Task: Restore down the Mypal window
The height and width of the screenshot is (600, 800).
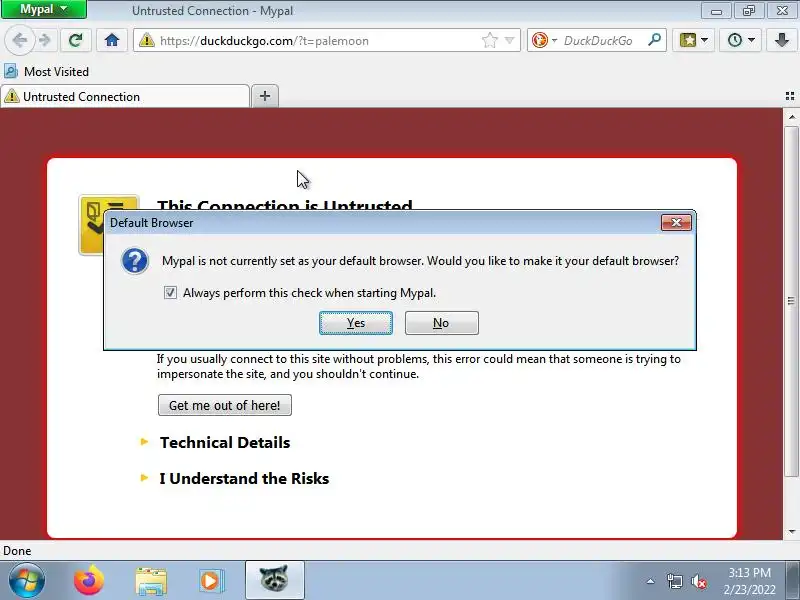Action: coord(748,10)
